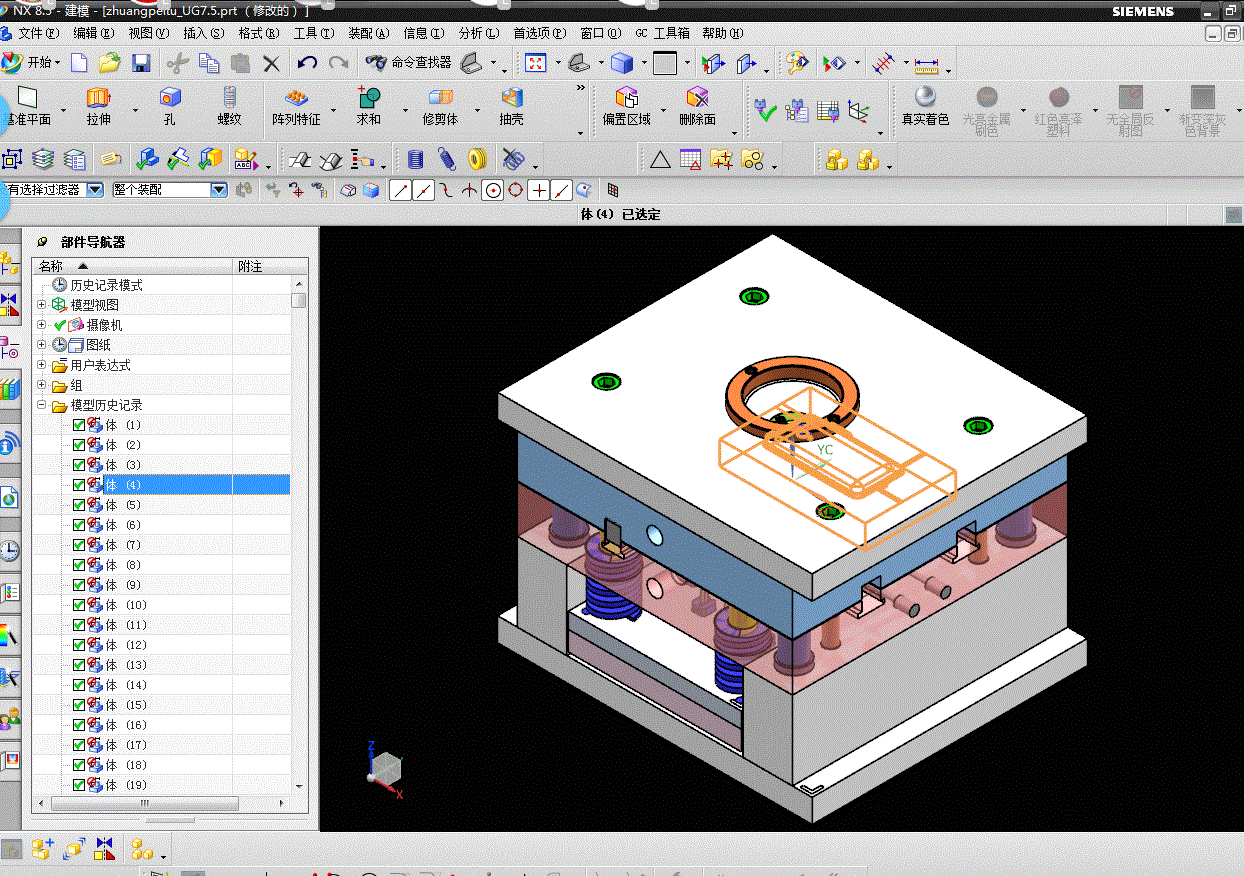Viewport: 1244px width, 876px height.
Task: Select the 删除面 delete face tool
Action: click(697, 106)
